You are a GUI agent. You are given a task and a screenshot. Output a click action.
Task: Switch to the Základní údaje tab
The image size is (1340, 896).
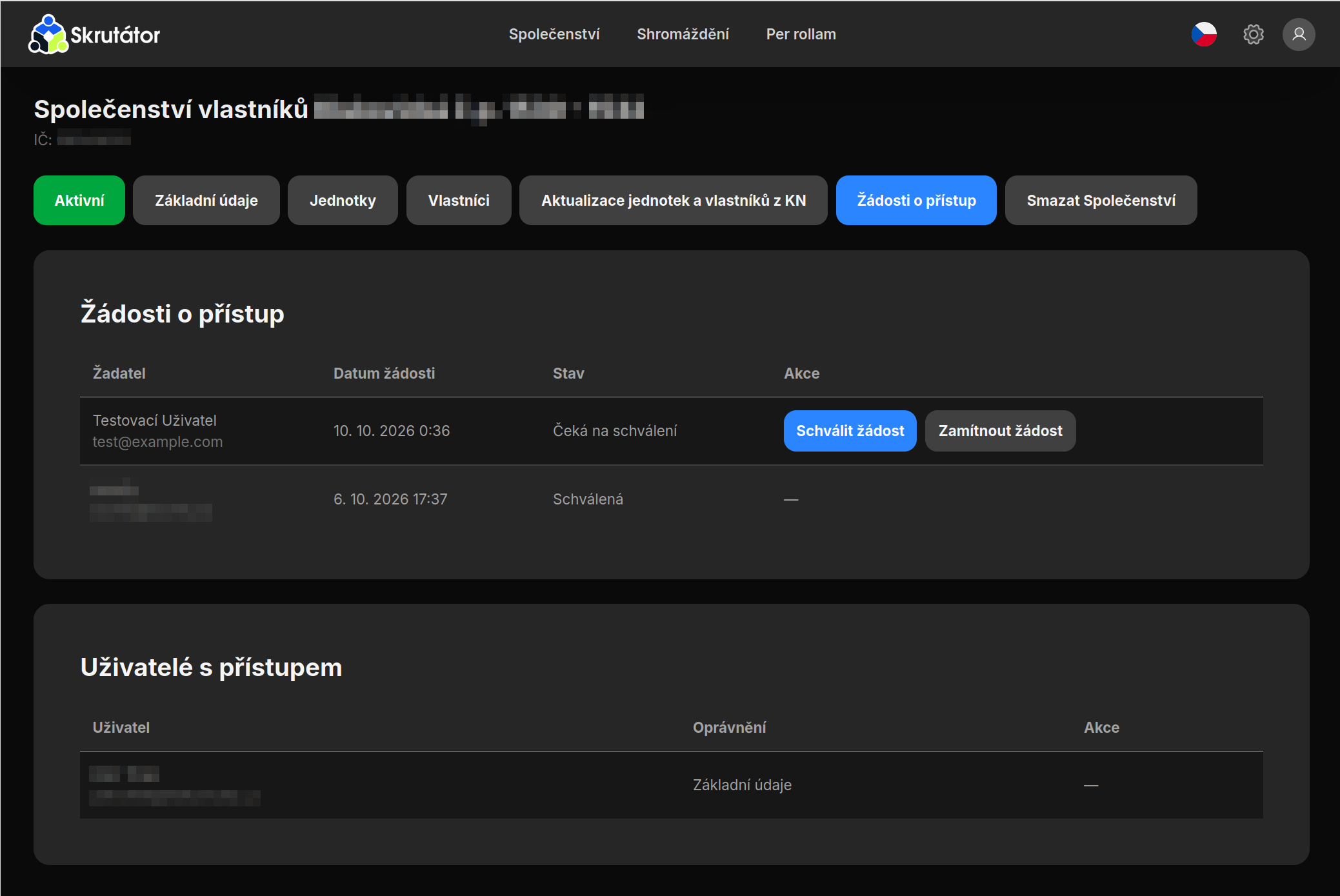point(206,201)
